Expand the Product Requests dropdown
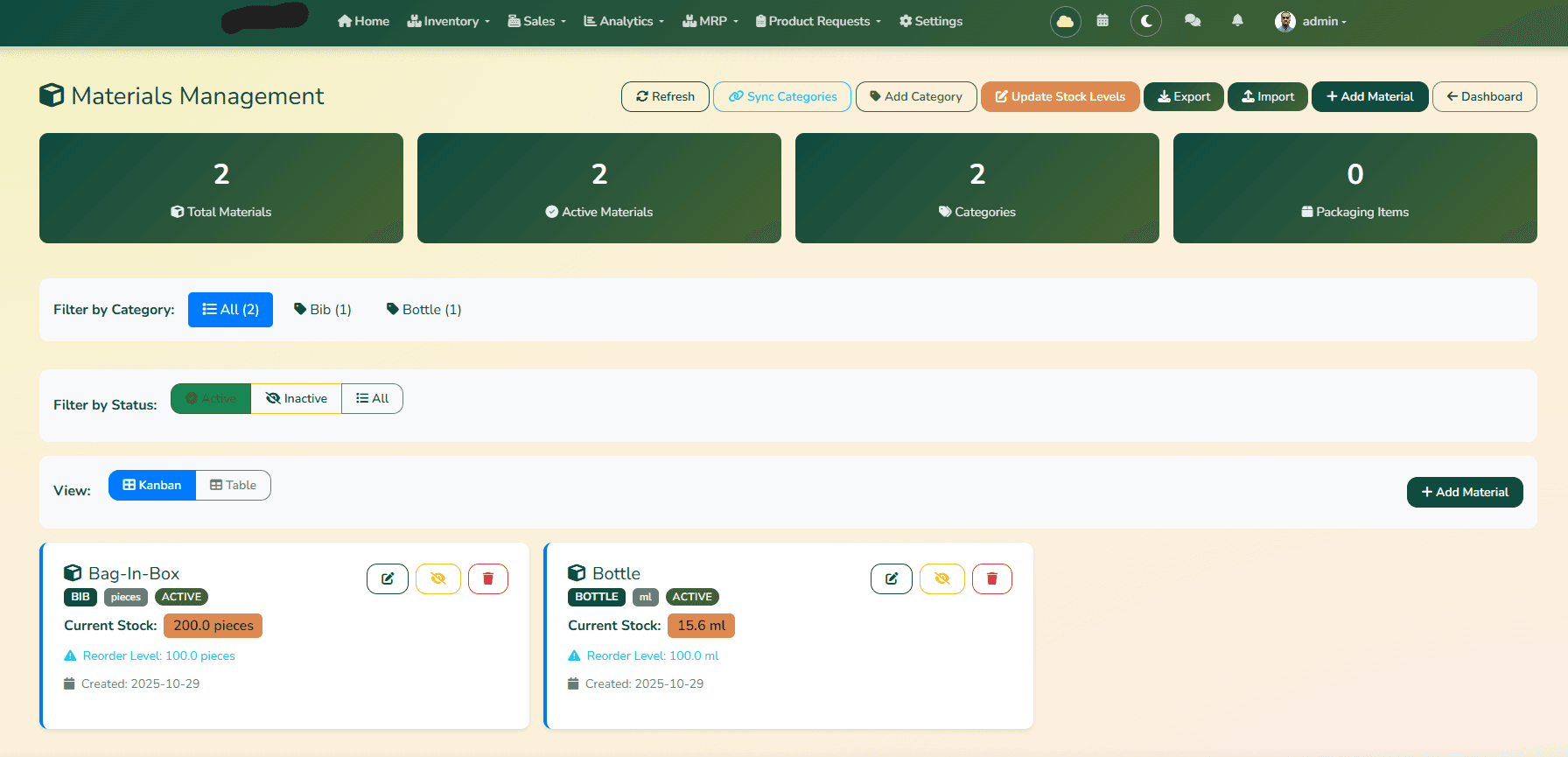Viewport: 1568px width, 757px height. click(x=818, y=21)
